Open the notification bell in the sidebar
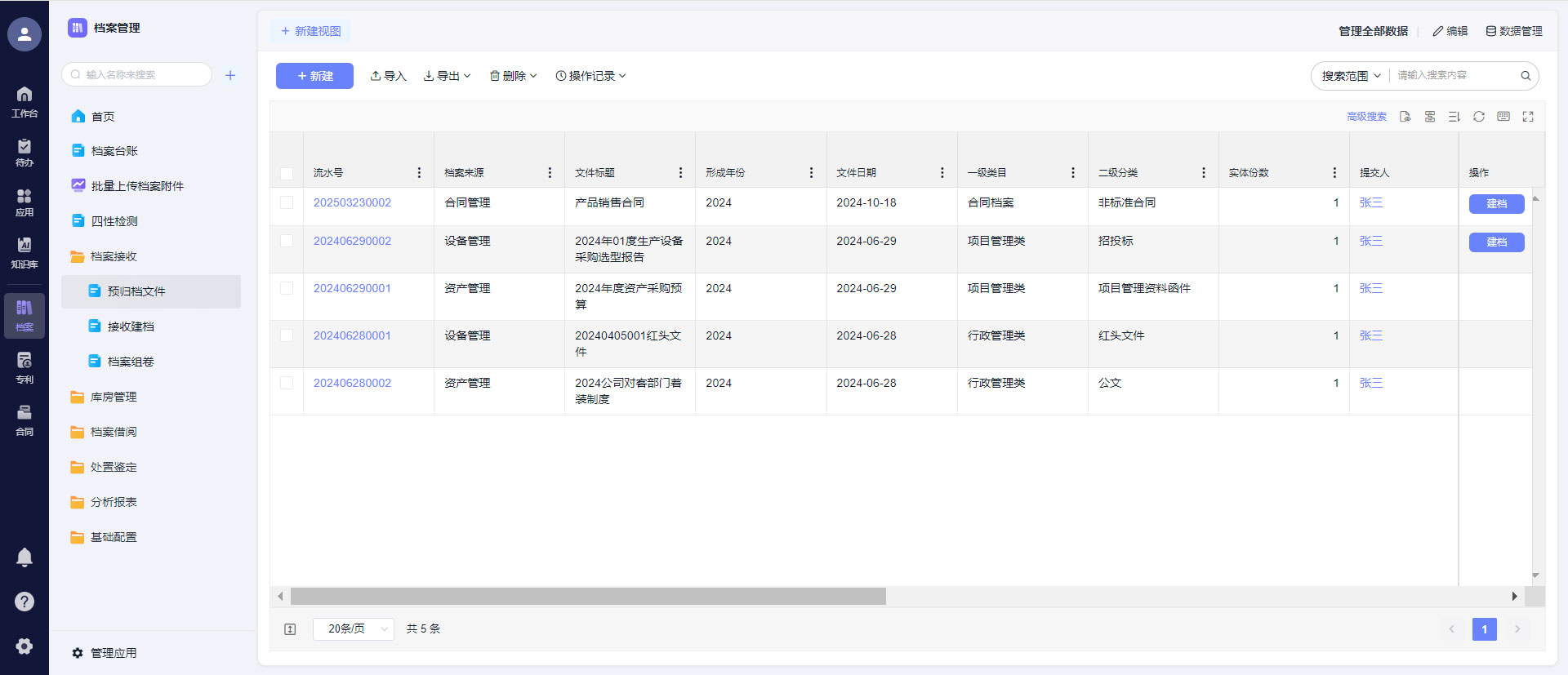This screenshot has height=675, width=1568. tap(24, 557)
